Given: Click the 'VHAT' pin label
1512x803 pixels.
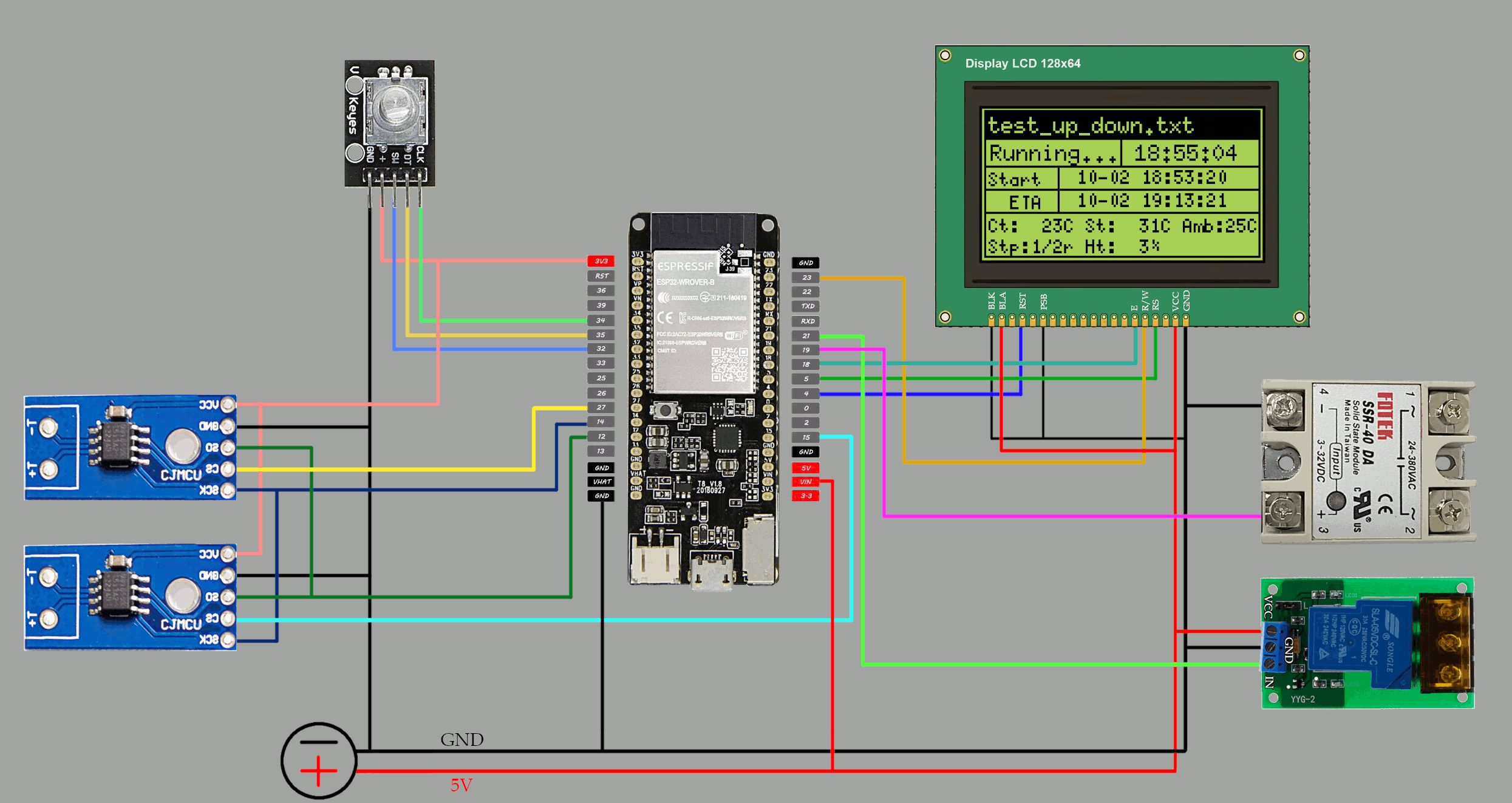Looking at the screenshot, I should pos(601,482).
